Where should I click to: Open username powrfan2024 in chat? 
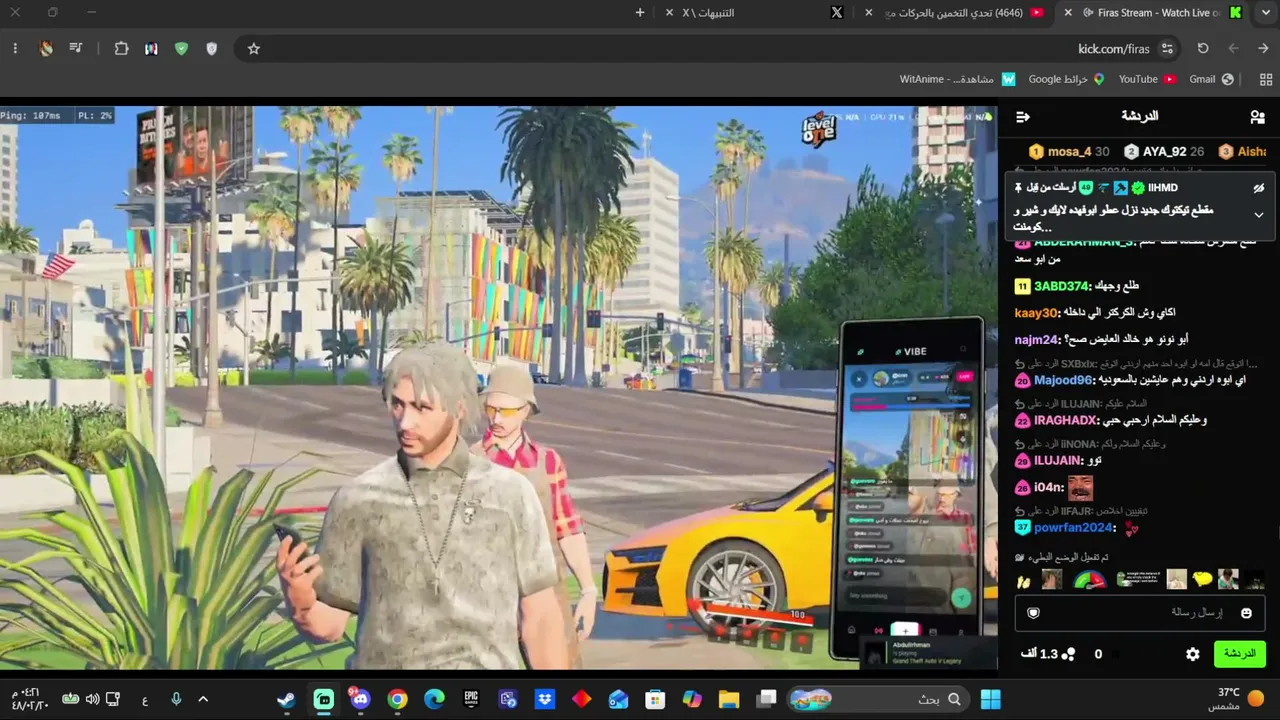tap(1073, 528)
